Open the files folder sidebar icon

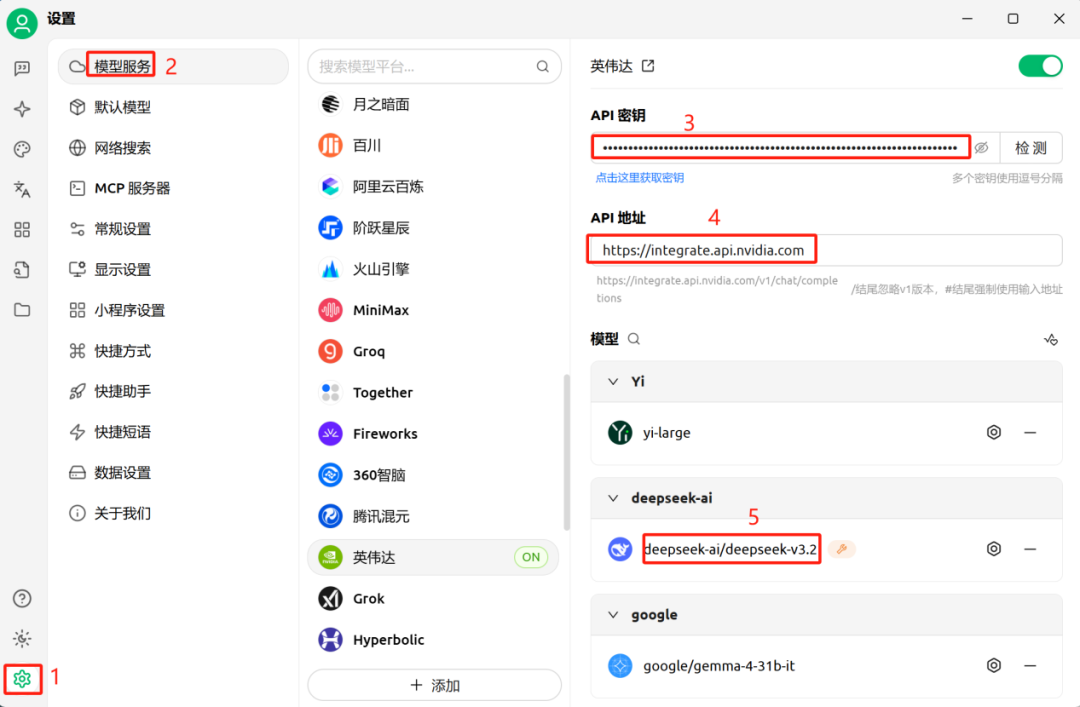22,309
